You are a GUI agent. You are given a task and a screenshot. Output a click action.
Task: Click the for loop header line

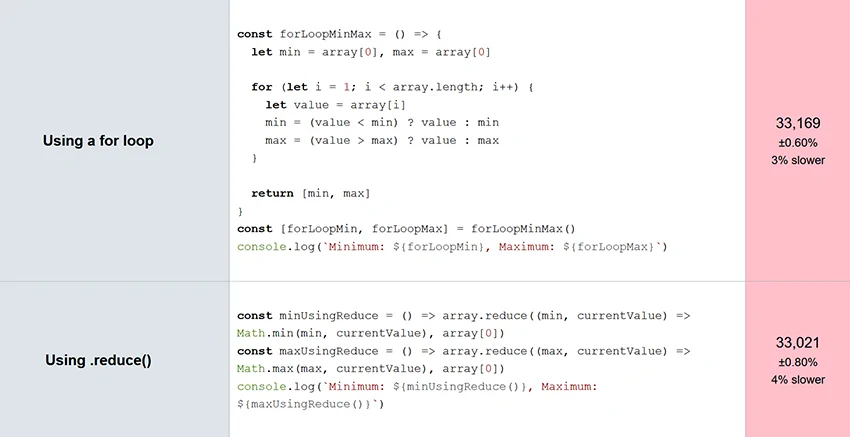tap(392, 87)
